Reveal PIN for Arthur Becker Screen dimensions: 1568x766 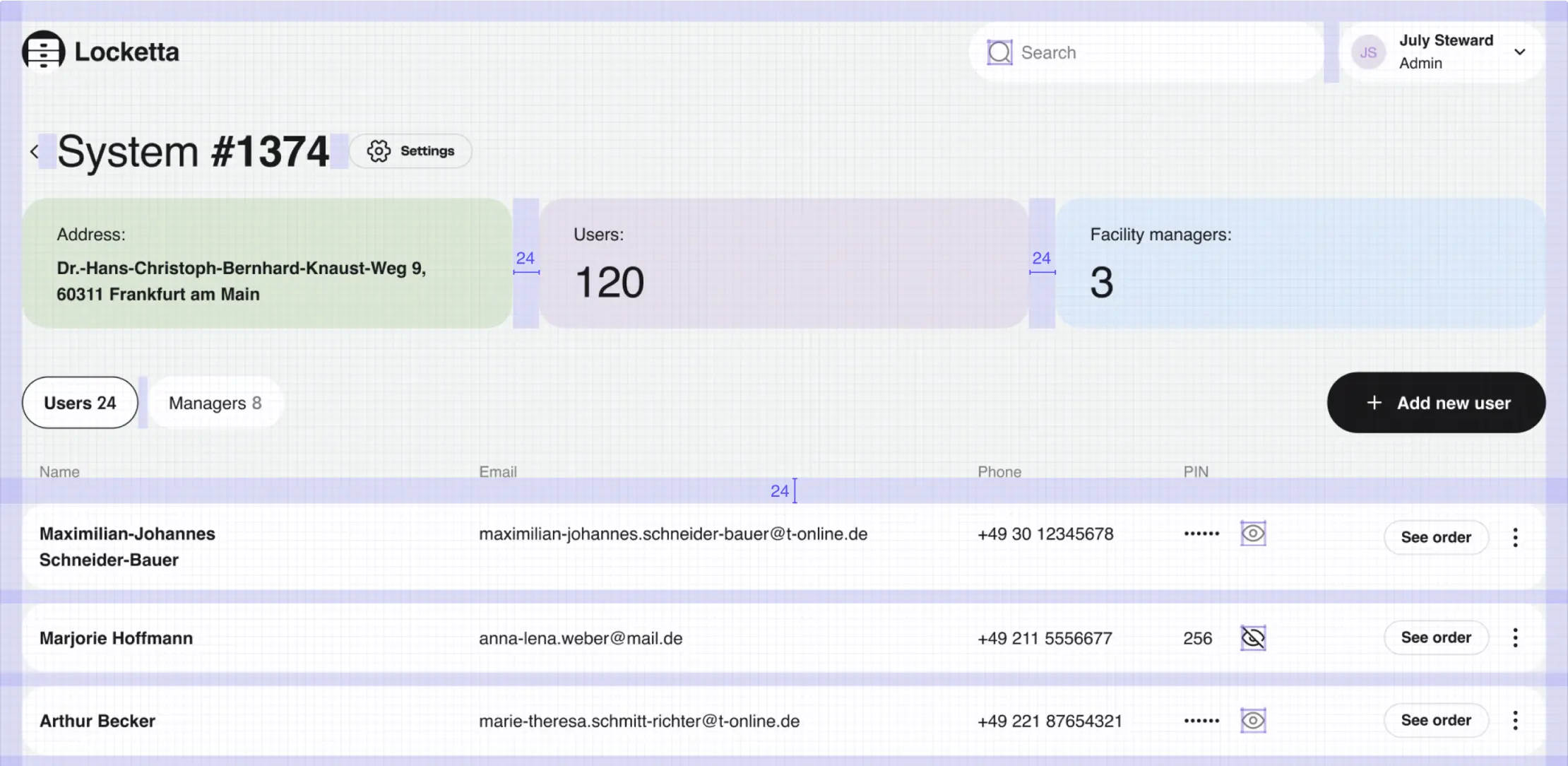click(x=1253, y=721)
